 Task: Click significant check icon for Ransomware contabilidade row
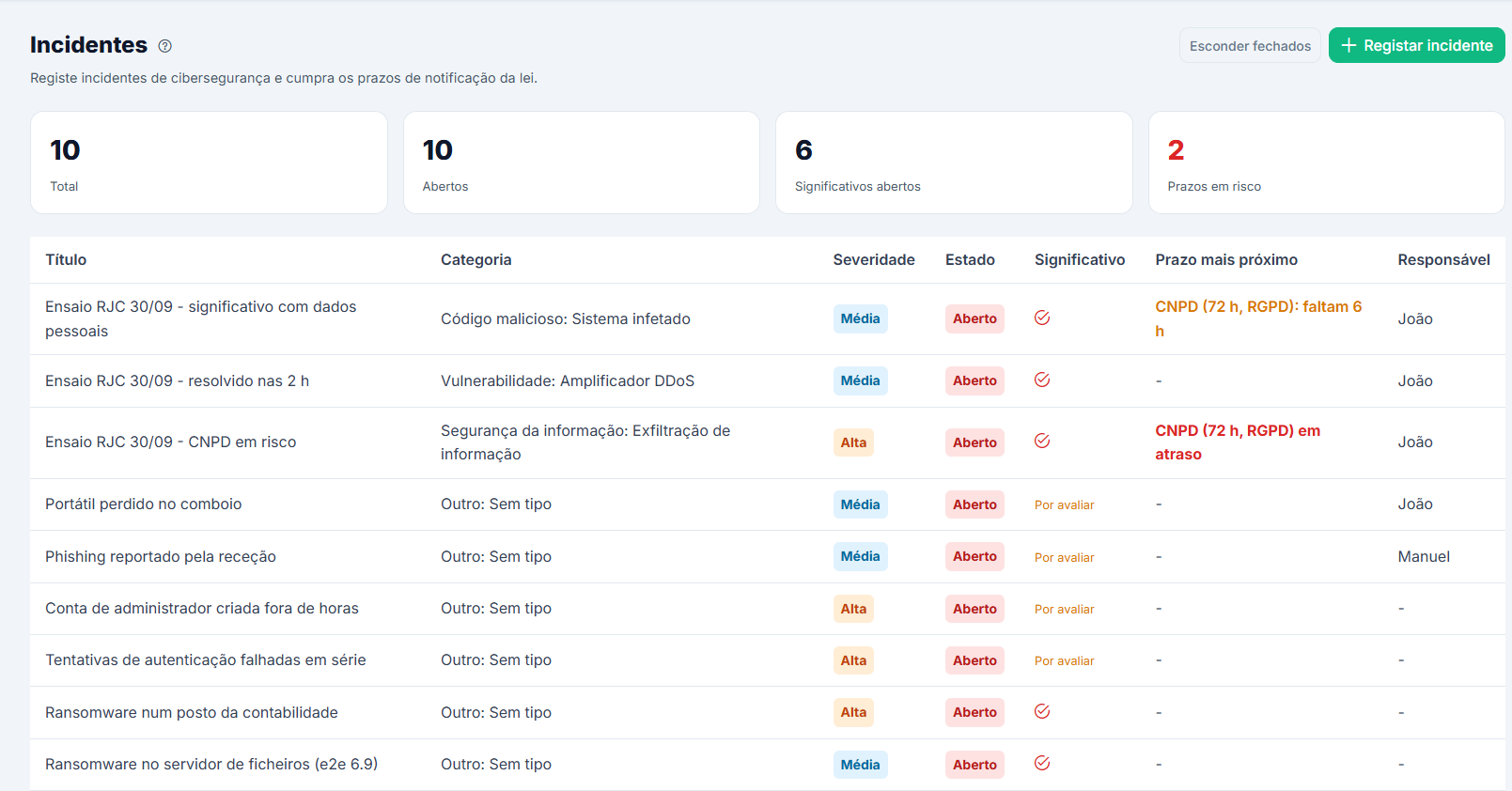pyautogui.click(x=1042, y=711)
